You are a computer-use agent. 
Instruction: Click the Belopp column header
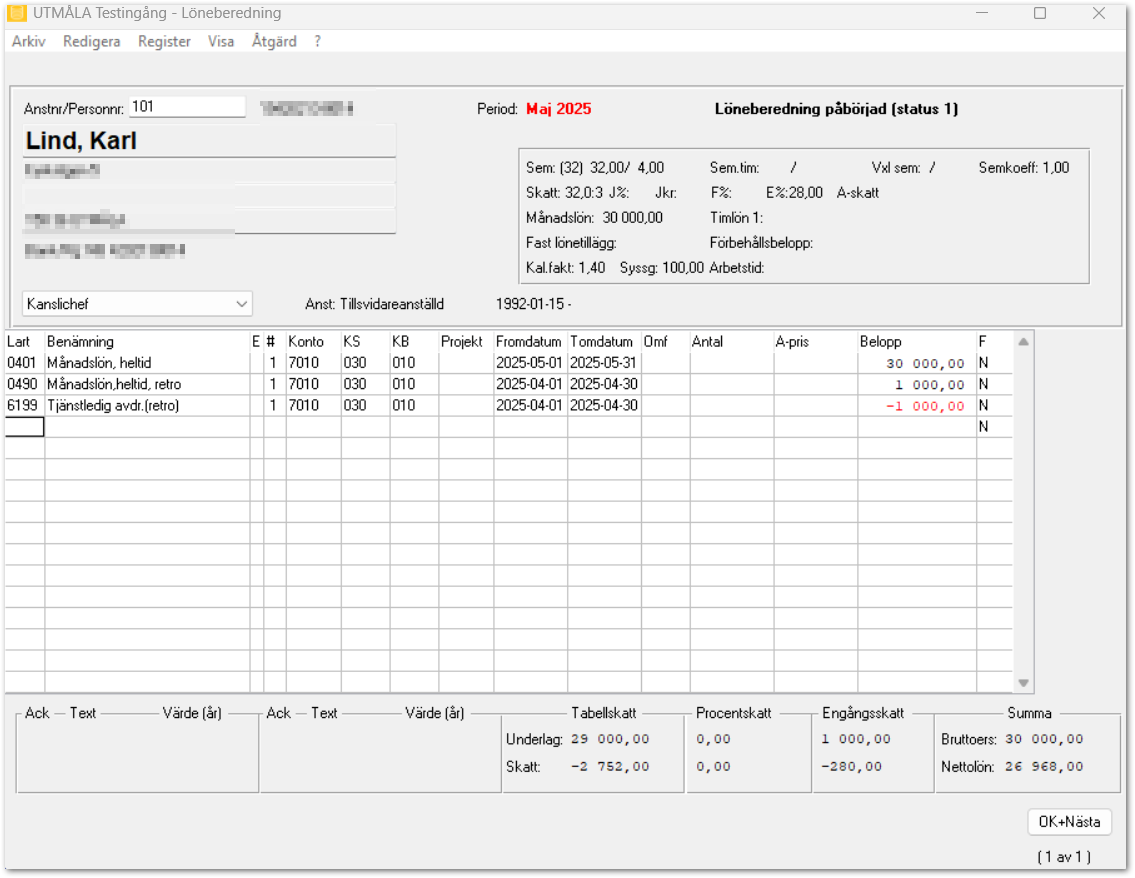(880, 342)
